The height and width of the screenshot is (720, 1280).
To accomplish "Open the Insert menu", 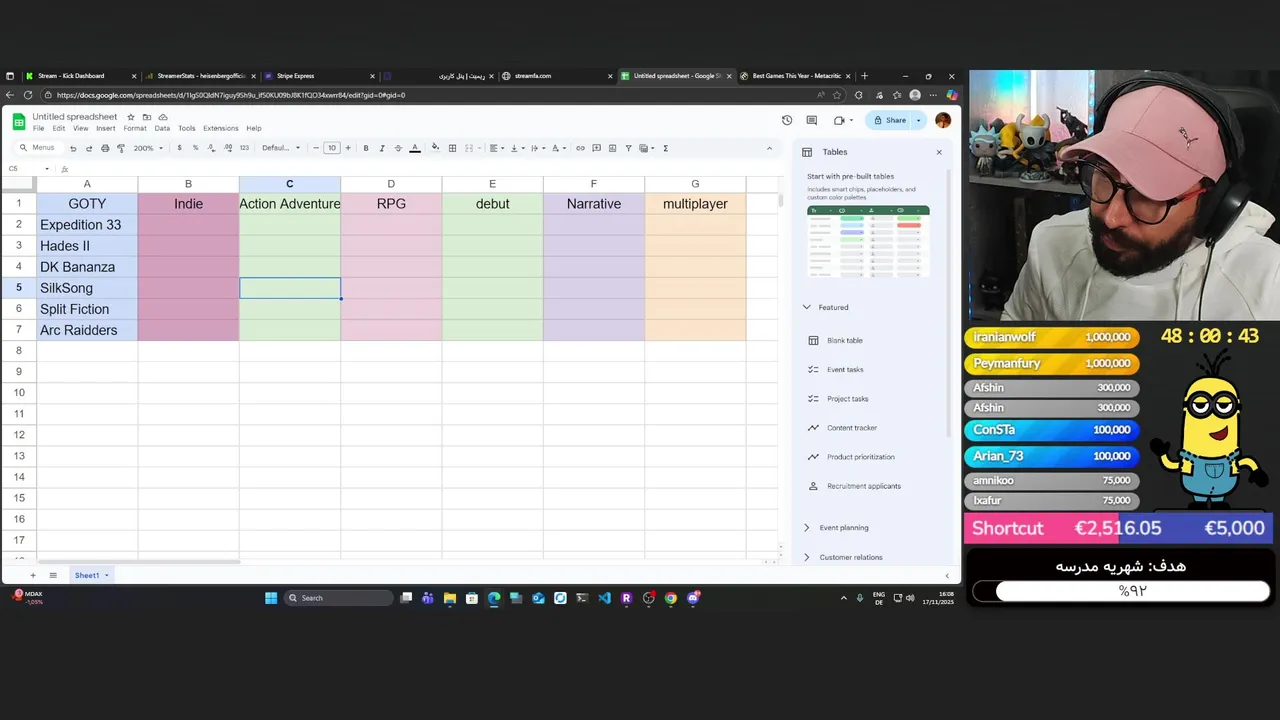I will (105, 128).
